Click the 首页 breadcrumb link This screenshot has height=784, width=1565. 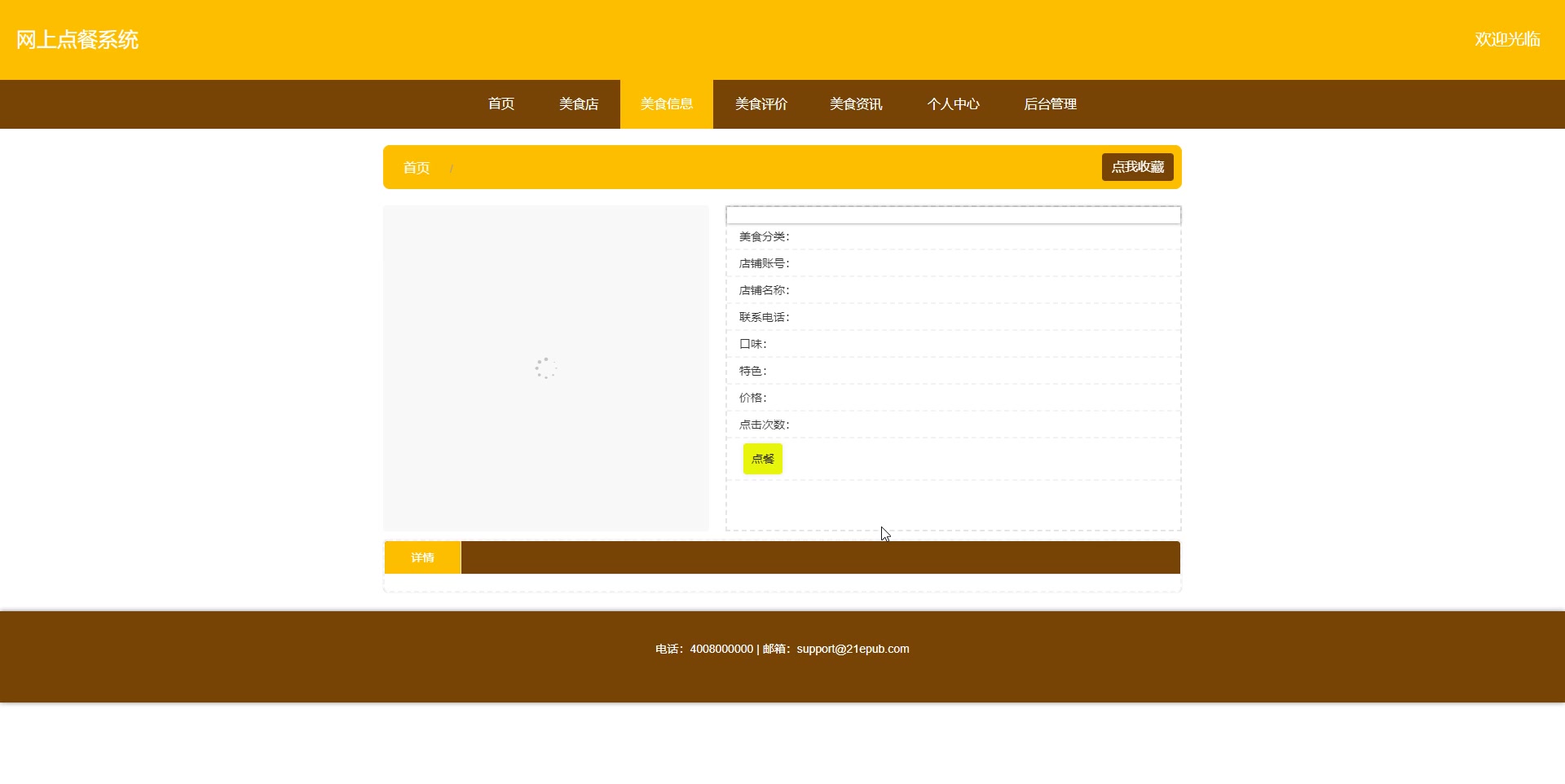pyautogui.click(x=417, y=168)
